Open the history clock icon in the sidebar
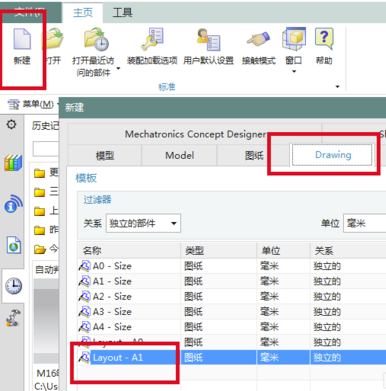The width and height of the screenshot is (386, 391). [x=14, y=286]
